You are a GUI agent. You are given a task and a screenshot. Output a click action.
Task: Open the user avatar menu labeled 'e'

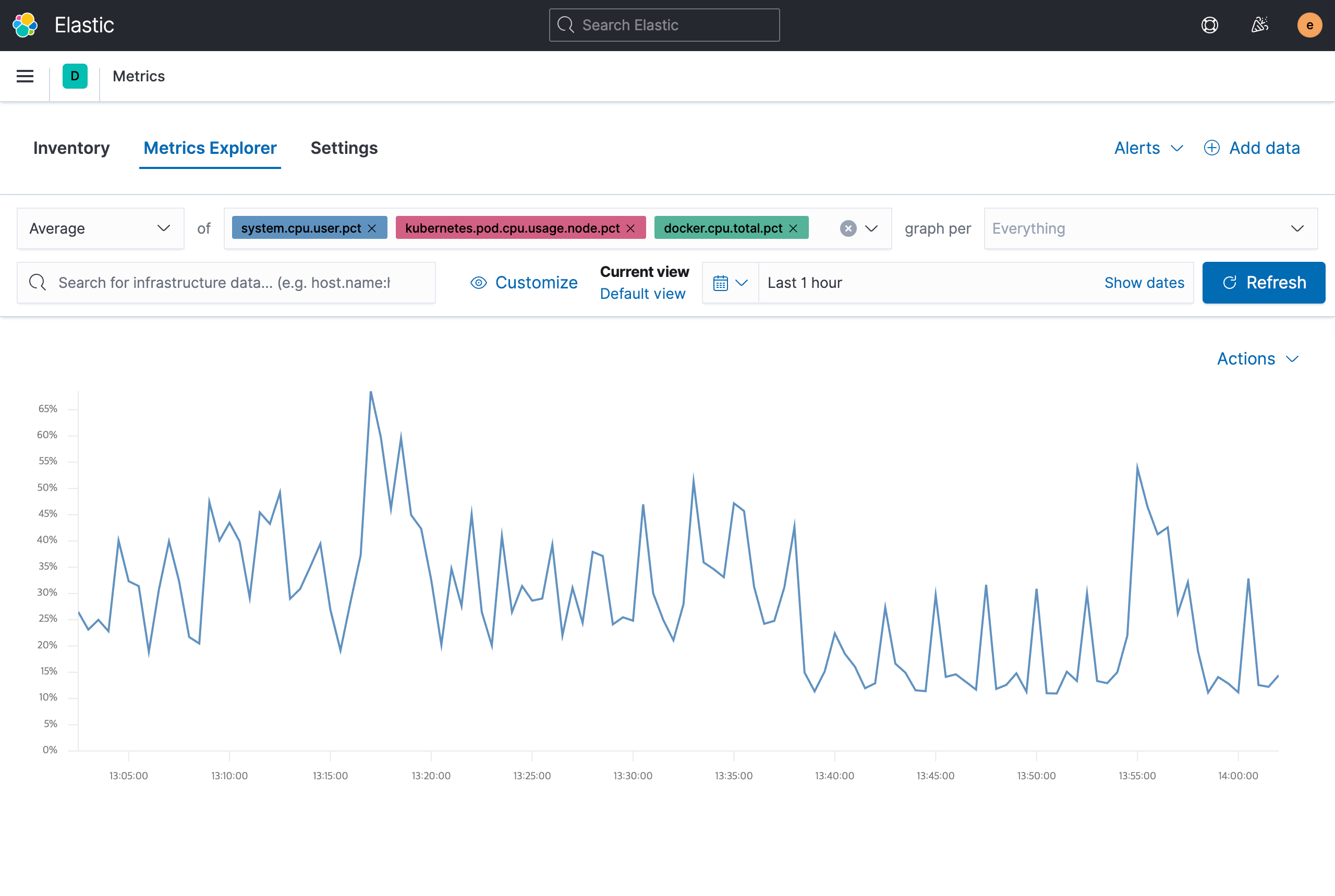click(1309, 25)
